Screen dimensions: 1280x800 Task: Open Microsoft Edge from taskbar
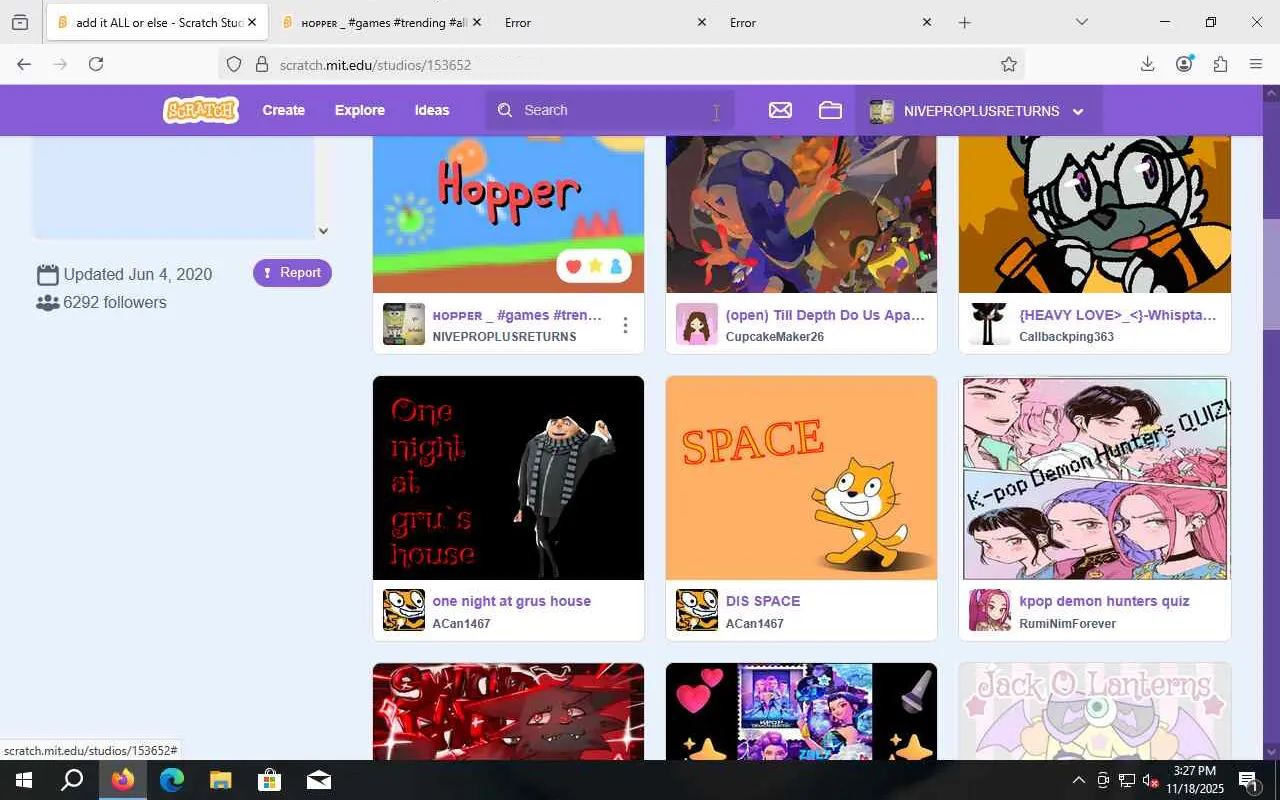pyautogui.click(x=172, y=780)
